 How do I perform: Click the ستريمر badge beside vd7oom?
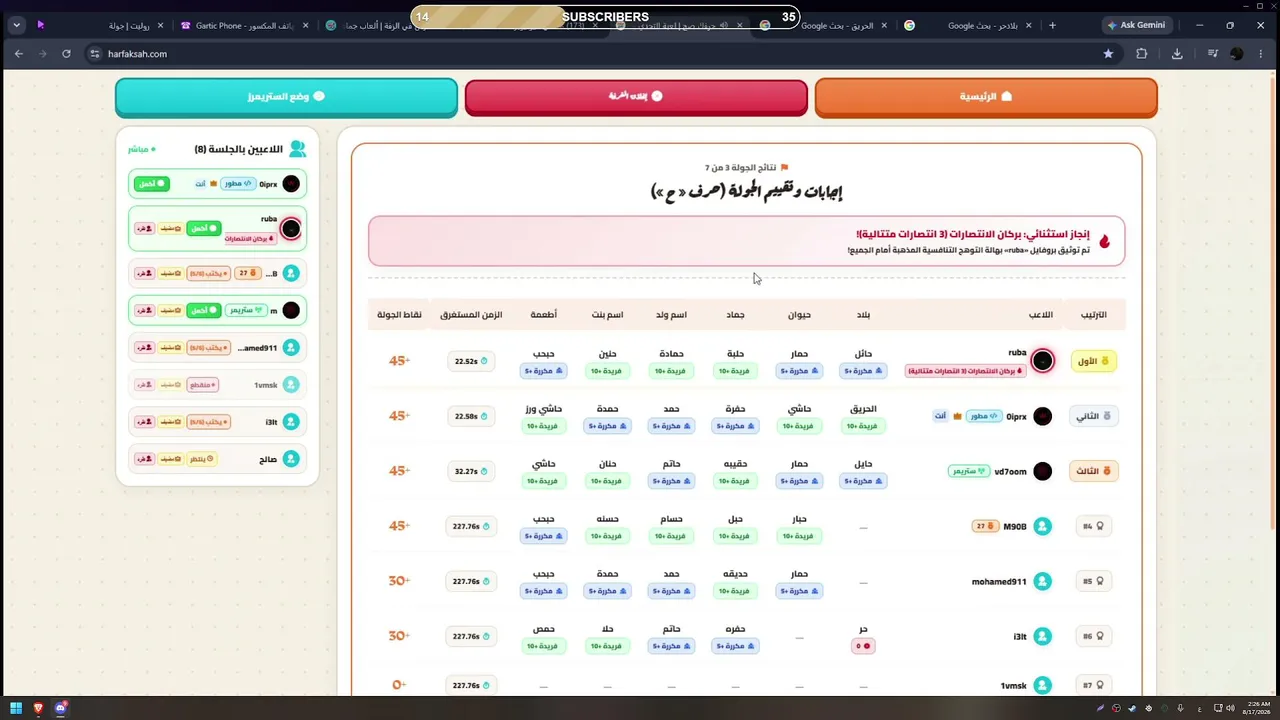click(969, 471)
